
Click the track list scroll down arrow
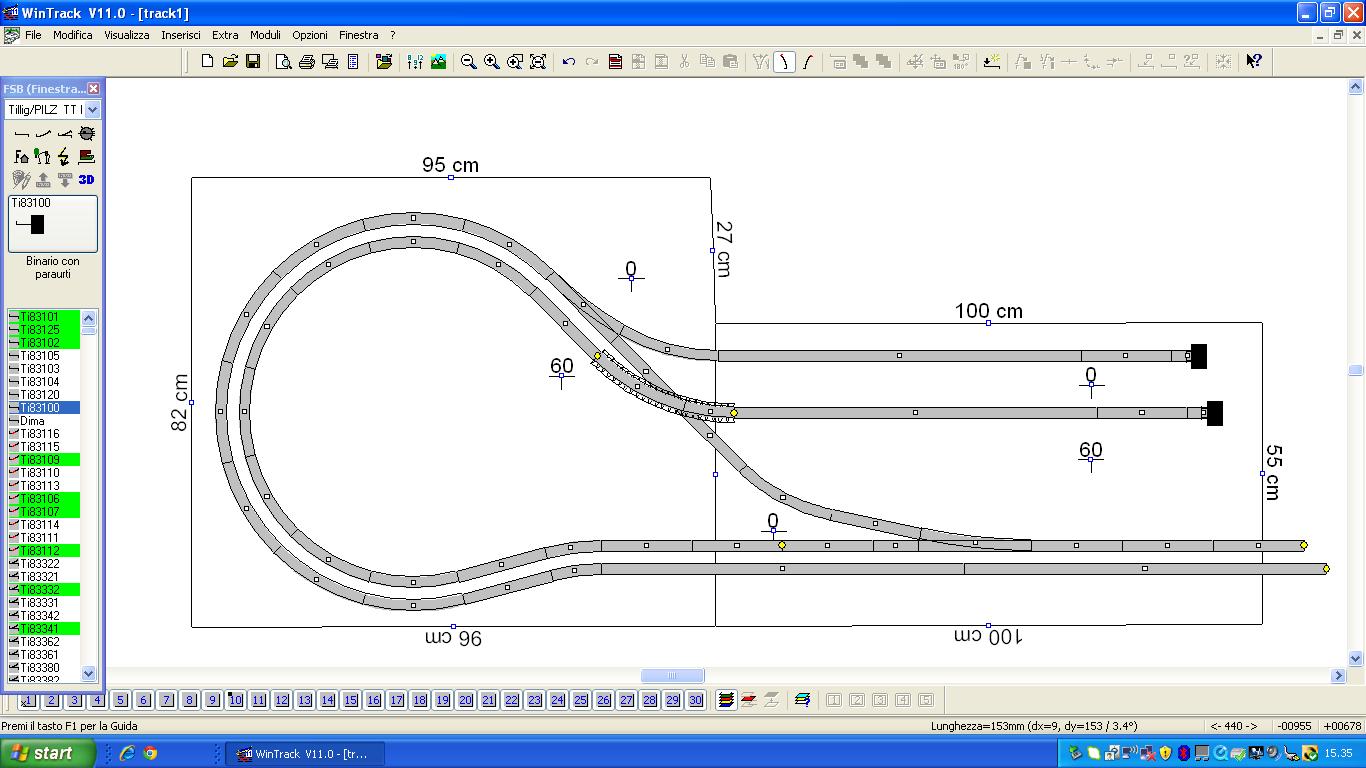pos(88,673)
